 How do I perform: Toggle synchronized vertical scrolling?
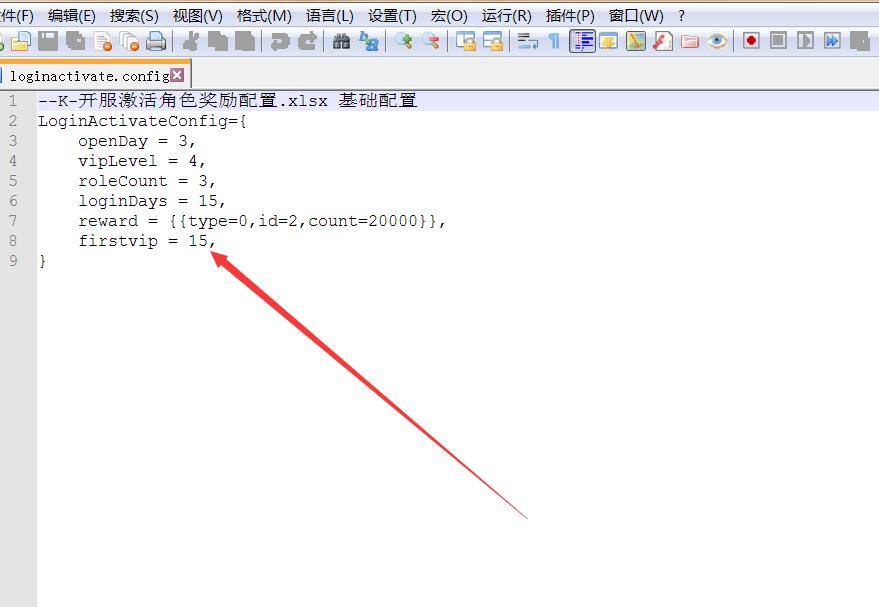(x=465, y=41)
